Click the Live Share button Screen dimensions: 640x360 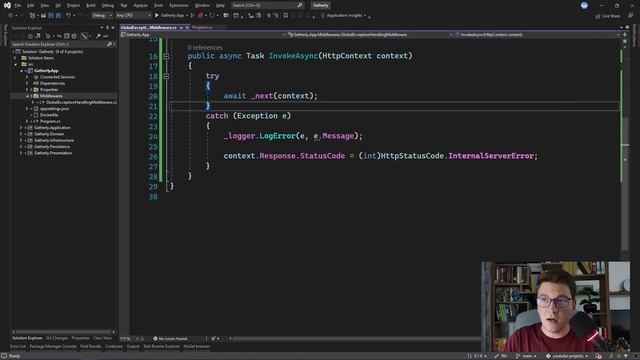608,16
